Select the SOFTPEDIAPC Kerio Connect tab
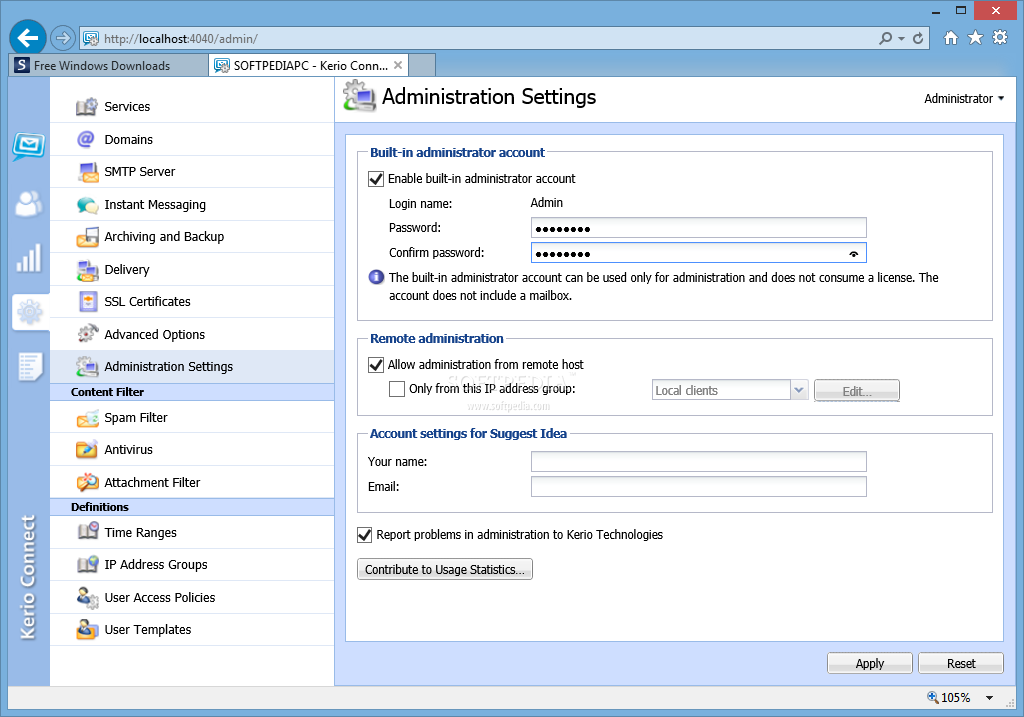The height and width of the screenshot is (717, 1024). (309, 65)
